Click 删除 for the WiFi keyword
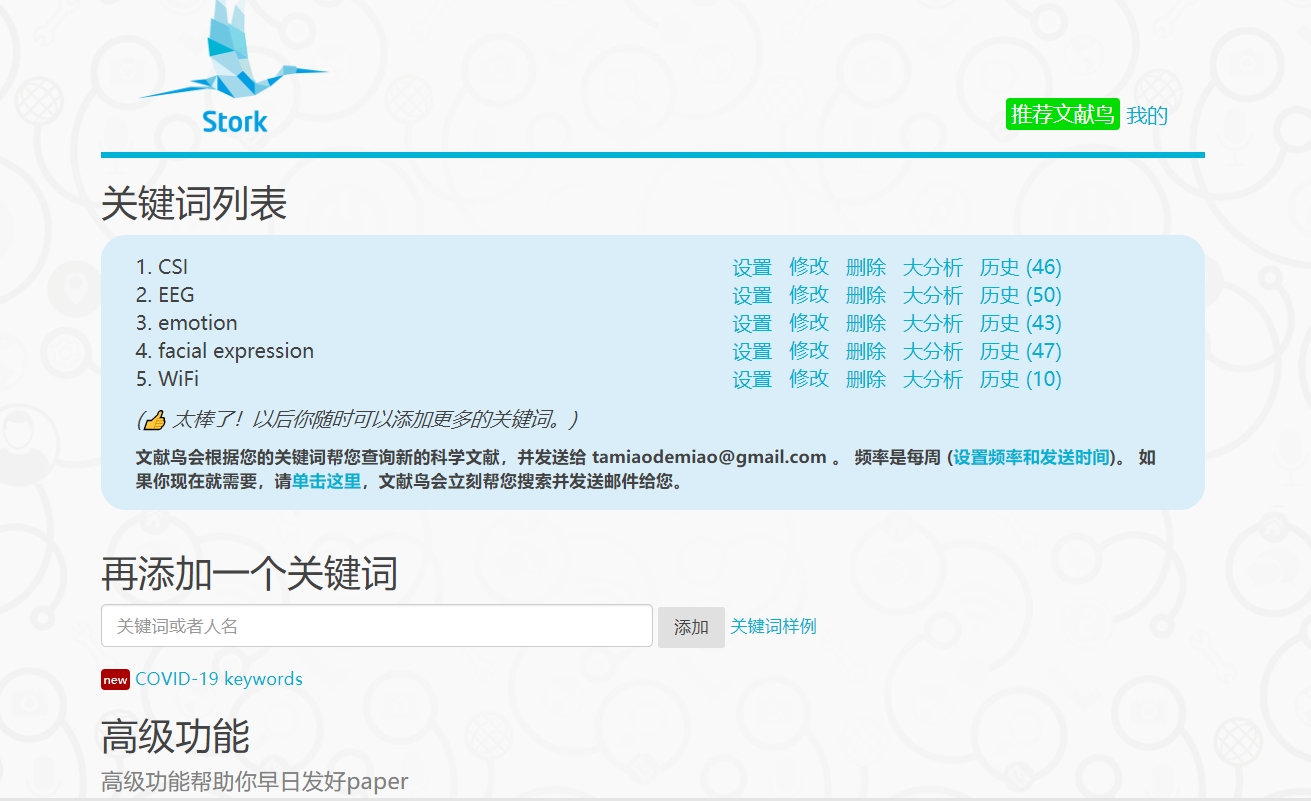The image size is (1311, 801). (866, 379)
